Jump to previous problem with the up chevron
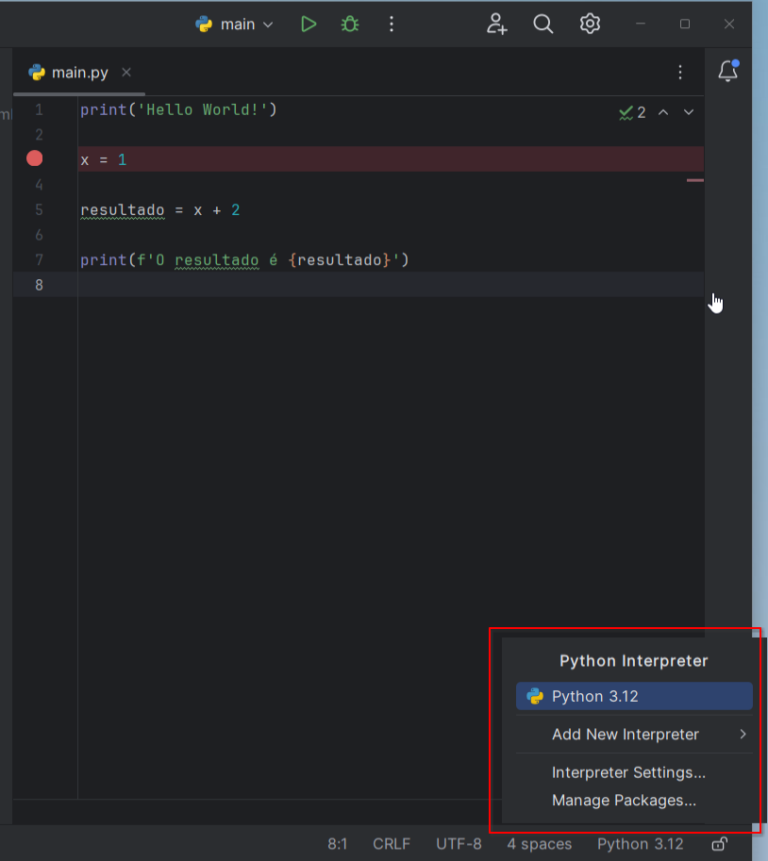Screen dimensions: 768x861 click(x=663, y=112)
